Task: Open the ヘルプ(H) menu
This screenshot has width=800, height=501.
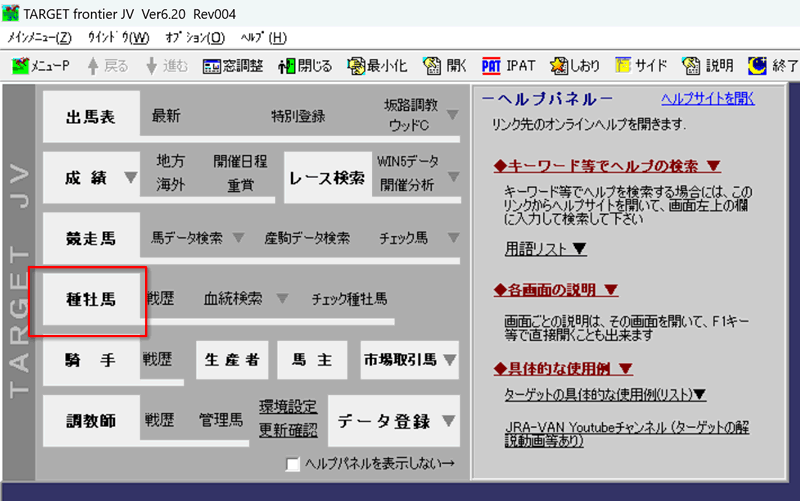Action: (x=263, y=38)
